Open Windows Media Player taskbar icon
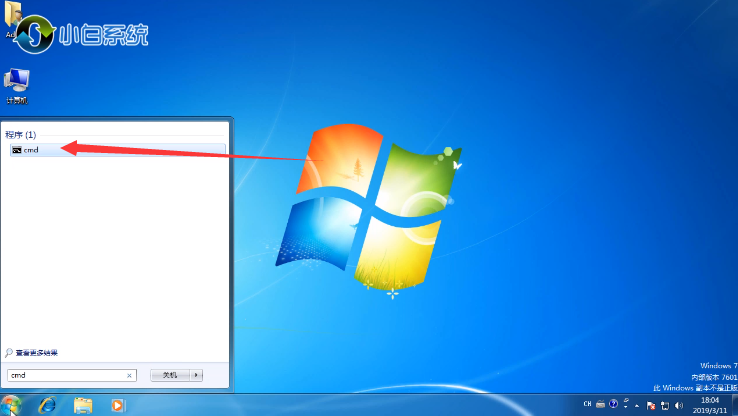Image resolution: width=738 pixels, height=416 pixels. [x=118, y=405]
